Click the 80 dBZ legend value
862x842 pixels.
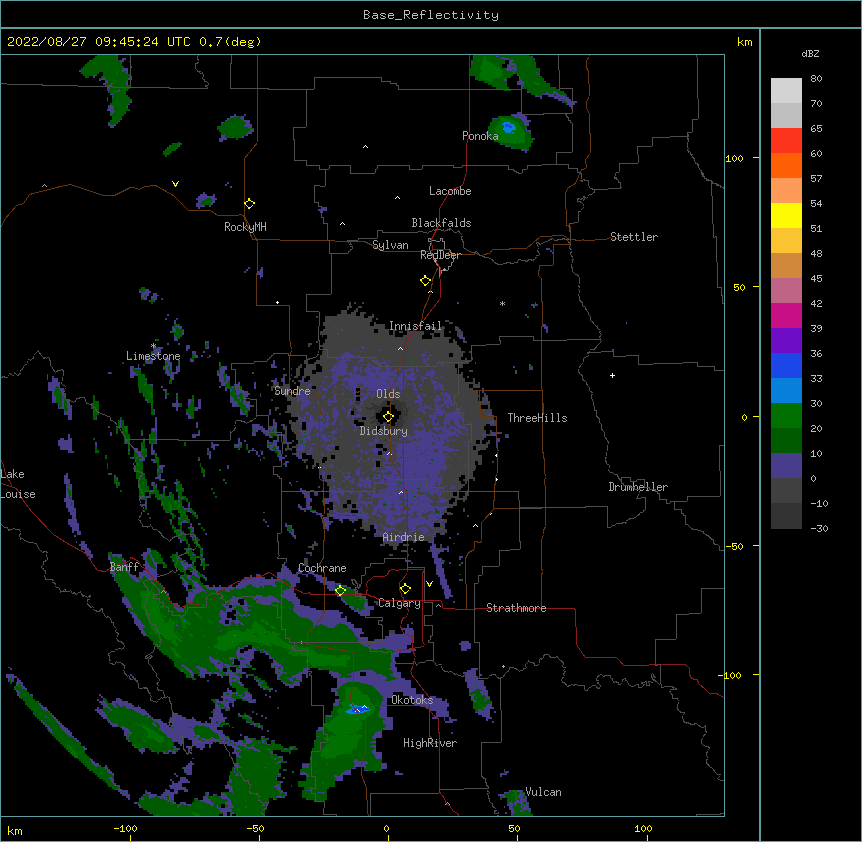tap(816, 79)
